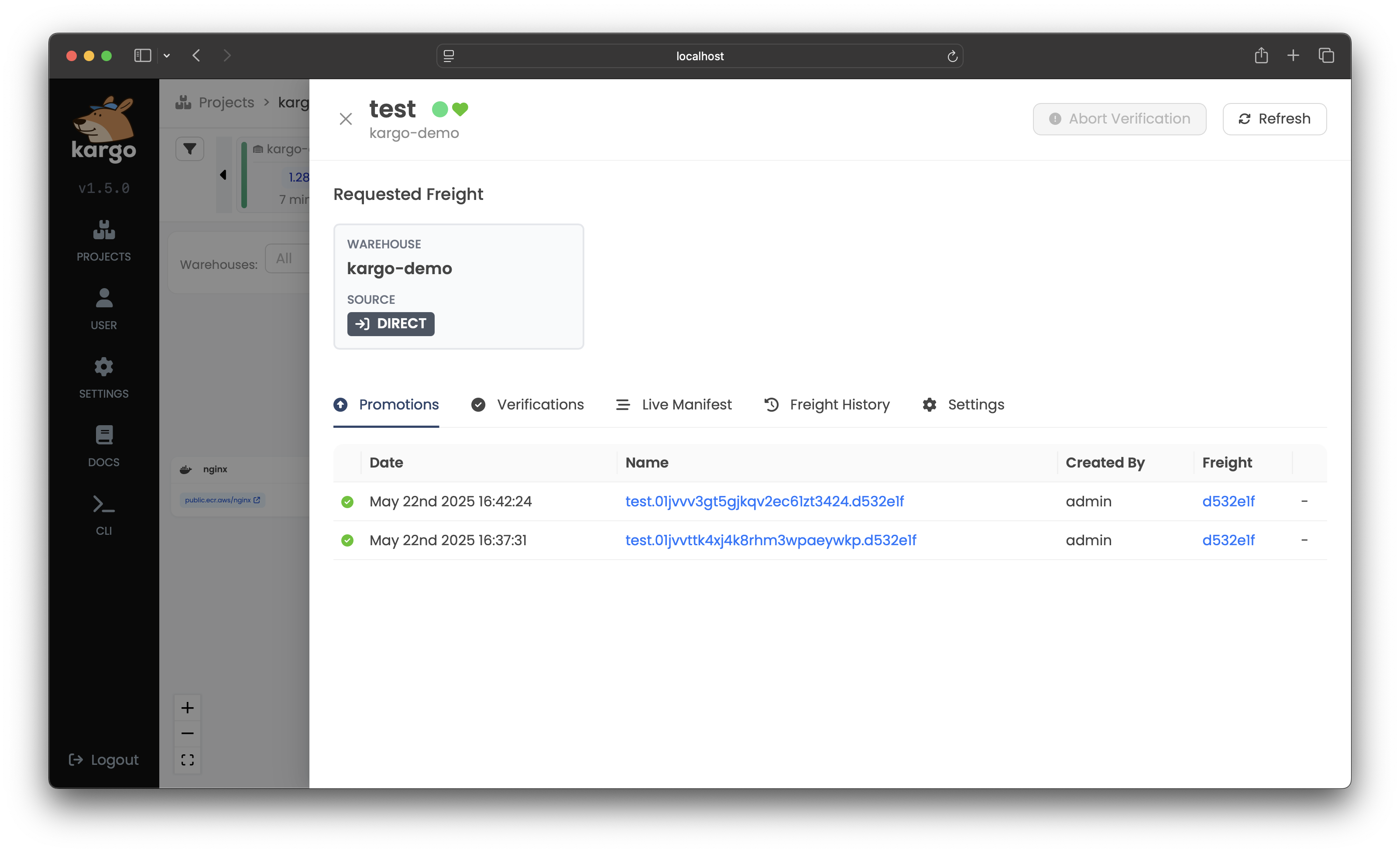Open the CLI sidebar icon
Screen dimensions: 1400x853
pyautogui.click(x=103, y=514)
